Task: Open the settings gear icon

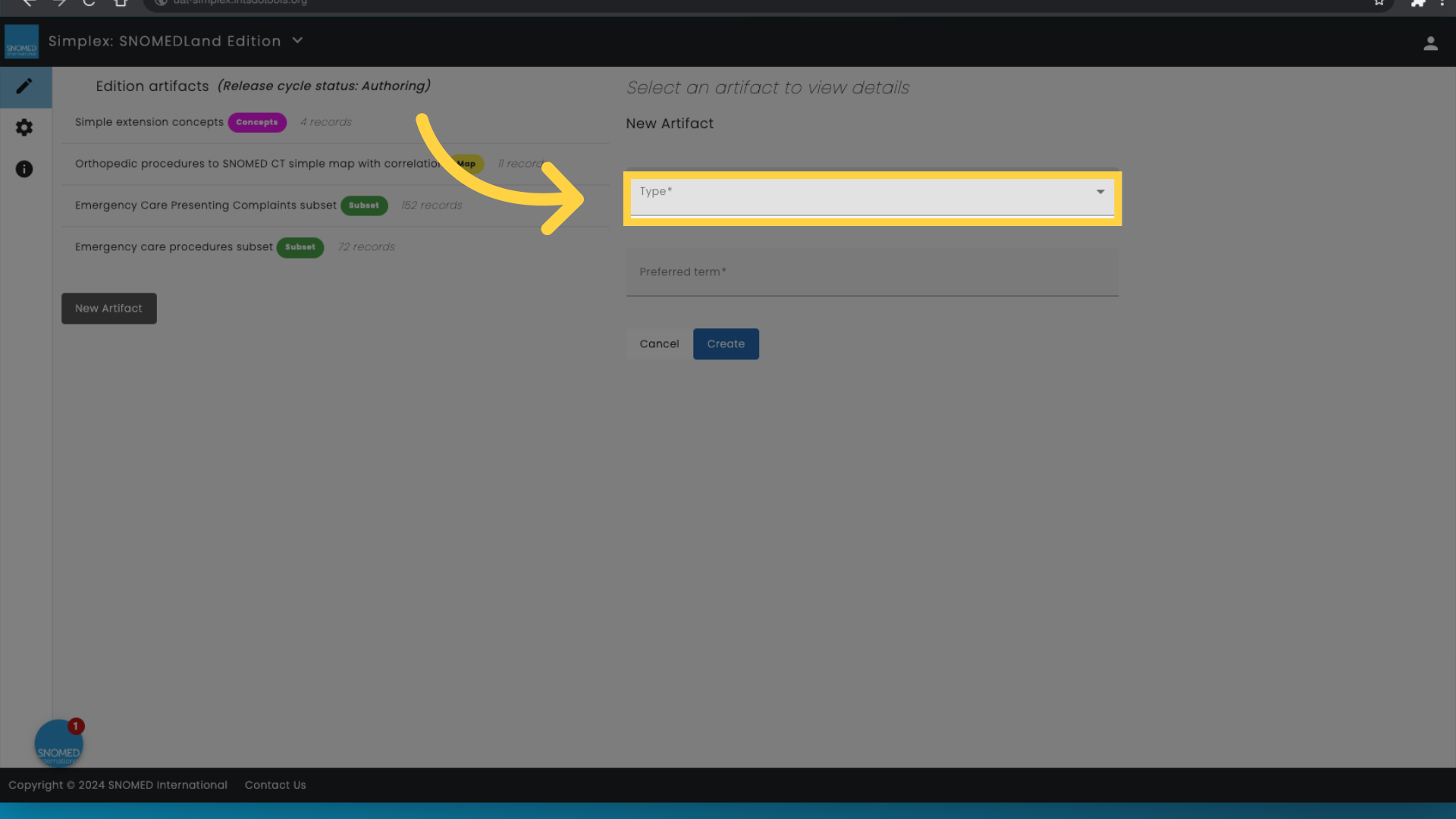Action: [x=24, y=128]
